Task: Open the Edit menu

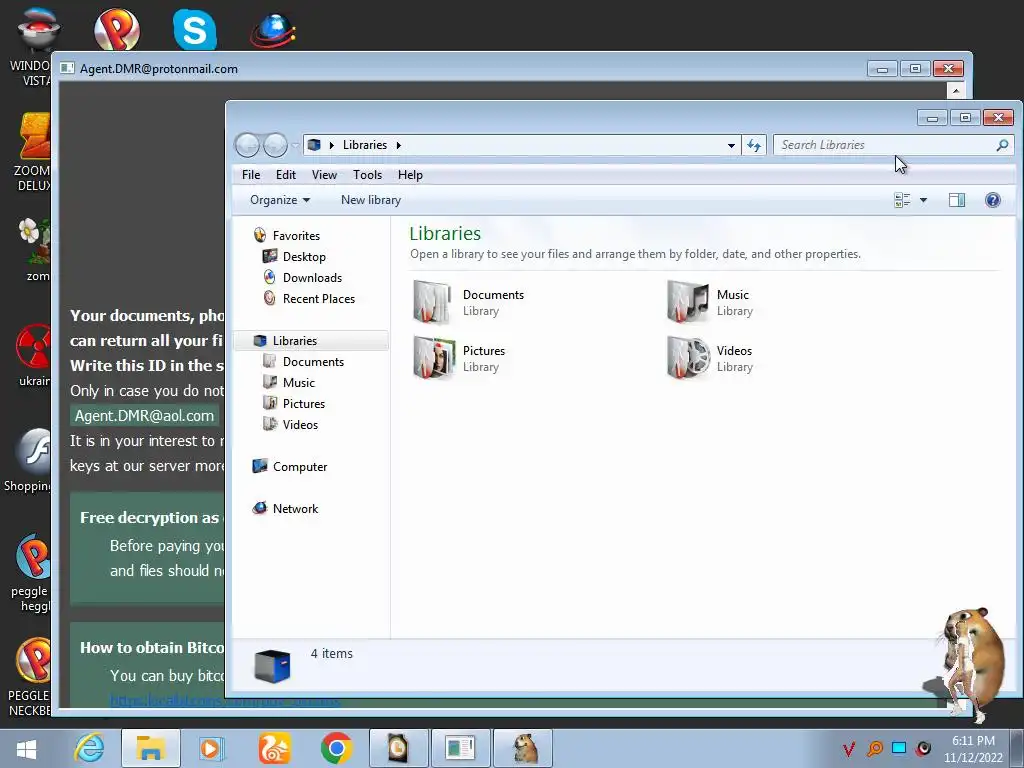Action: pyautogui.click(x=285, y=175)
